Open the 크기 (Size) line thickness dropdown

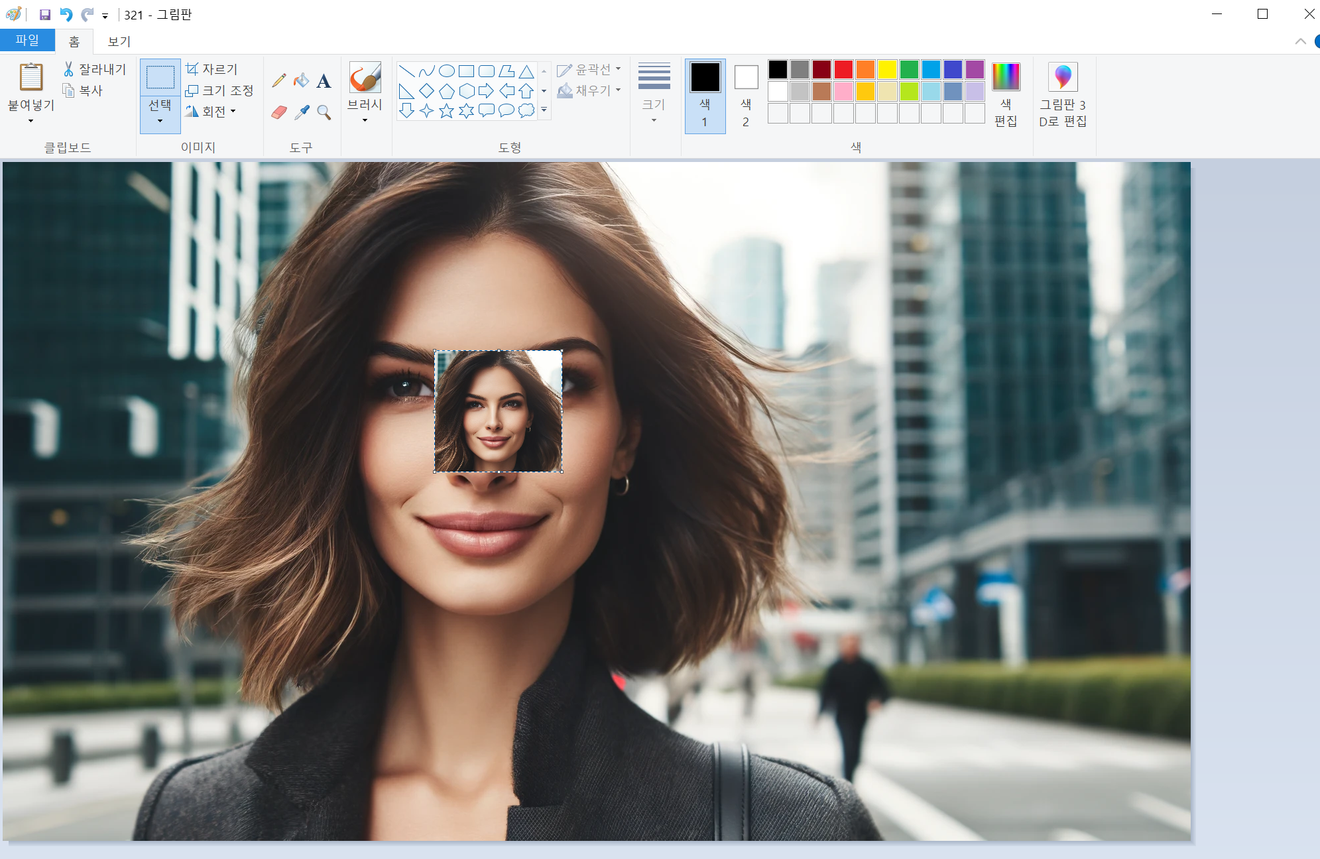point(654,93)
